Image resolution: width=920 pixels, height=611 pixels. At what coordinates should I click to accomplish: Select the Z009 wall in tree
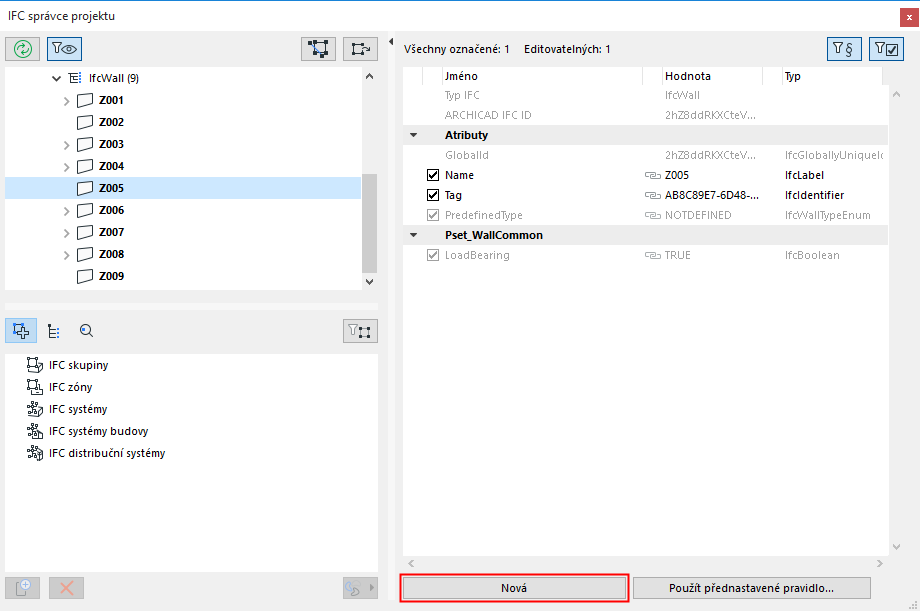[183, 276]
